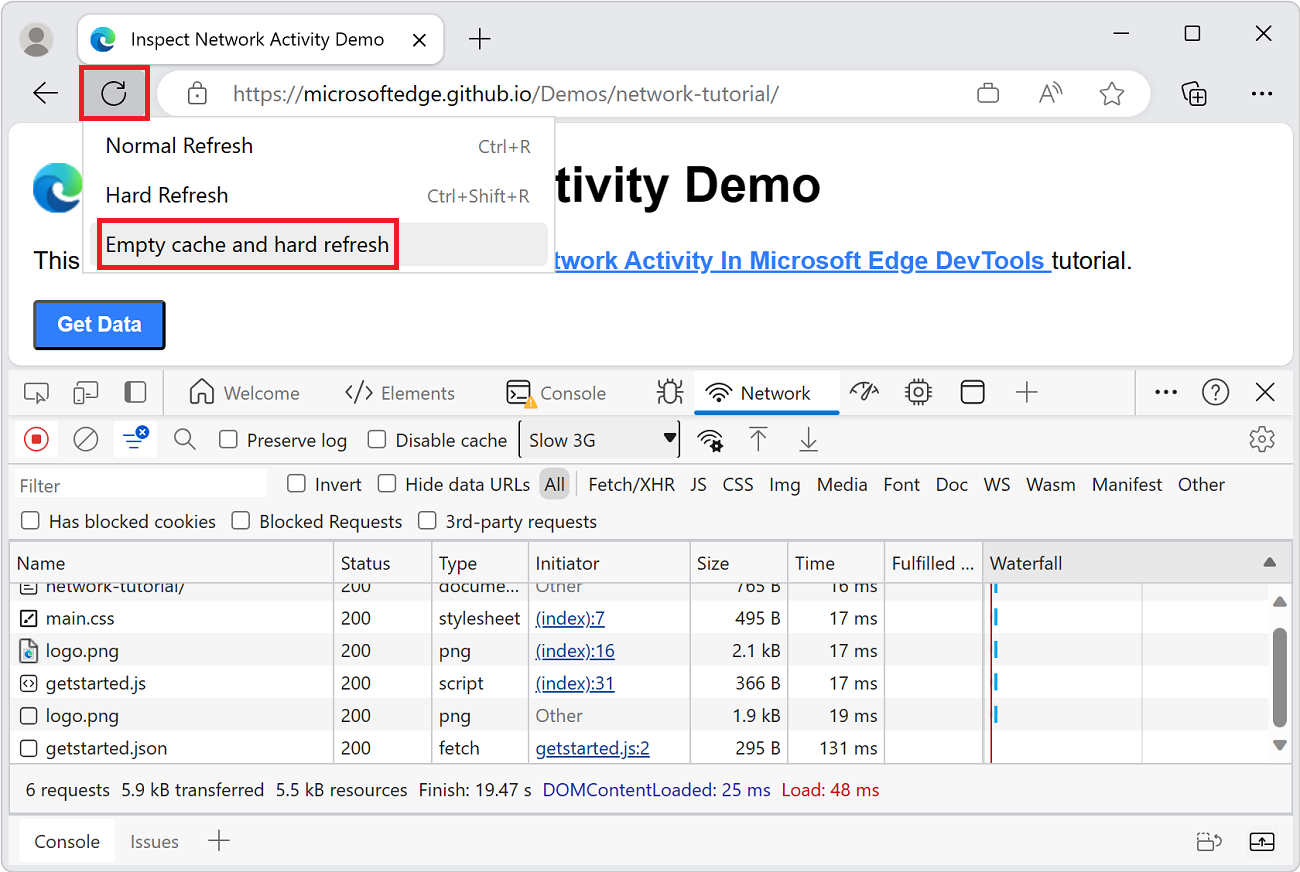This screenshot has width=1300, height=872.
Task: Click the briefcase icon in address bar
Action: coord(988,94)
